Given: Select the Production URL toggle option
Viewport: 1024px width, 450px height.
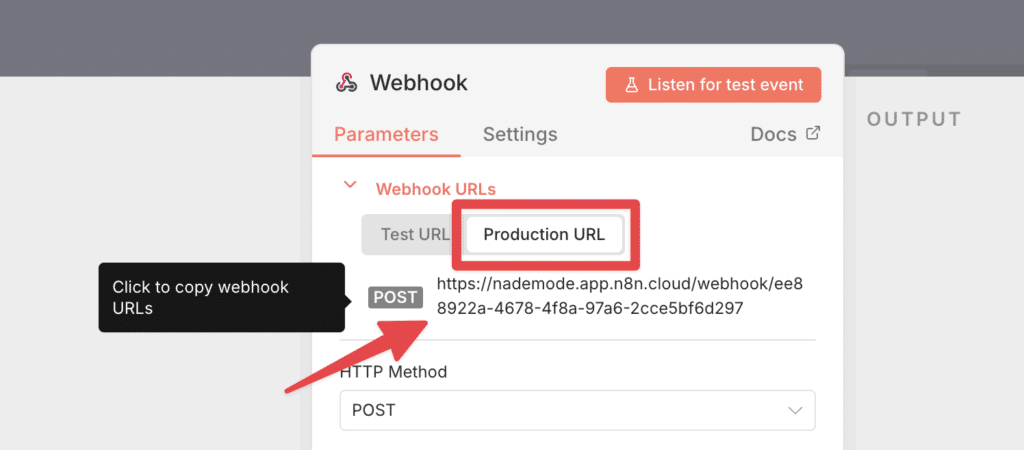Looking at the screenshot, I should [544, 235].
